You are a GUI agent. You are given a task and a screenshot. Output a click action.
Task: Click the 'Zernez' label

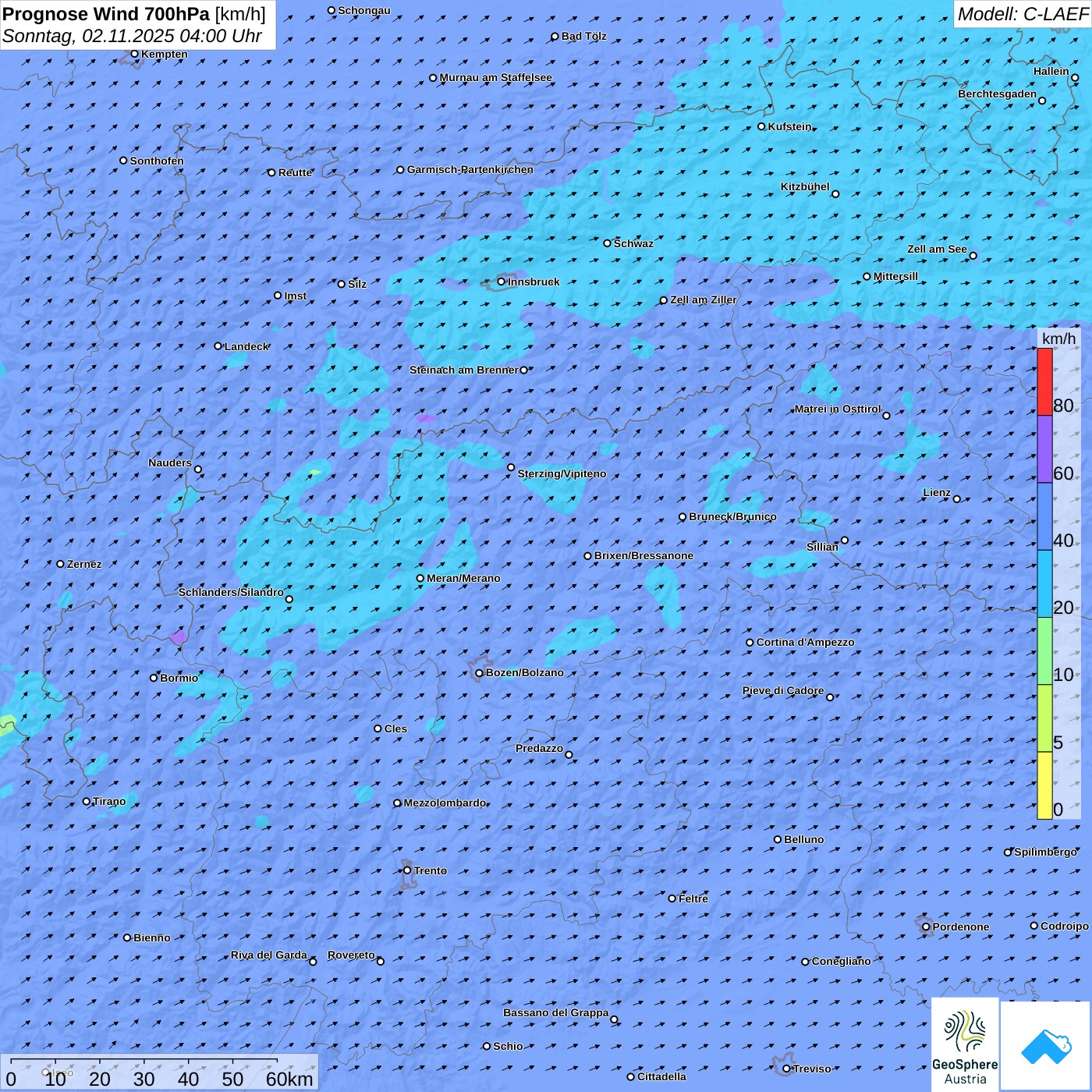[84, 564]
